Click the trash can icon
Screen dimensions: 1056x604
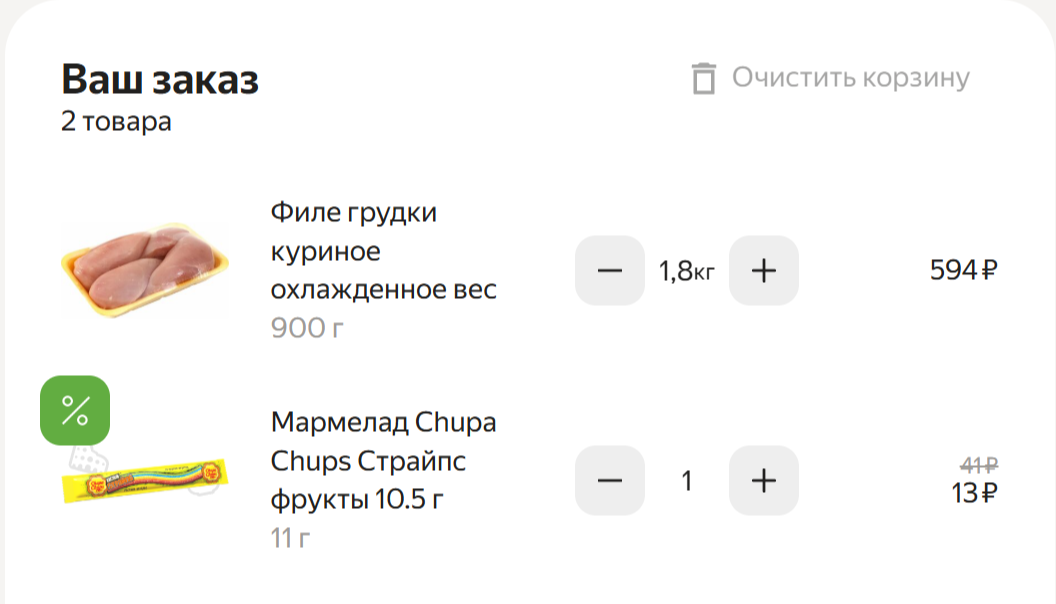coord(704,78)
